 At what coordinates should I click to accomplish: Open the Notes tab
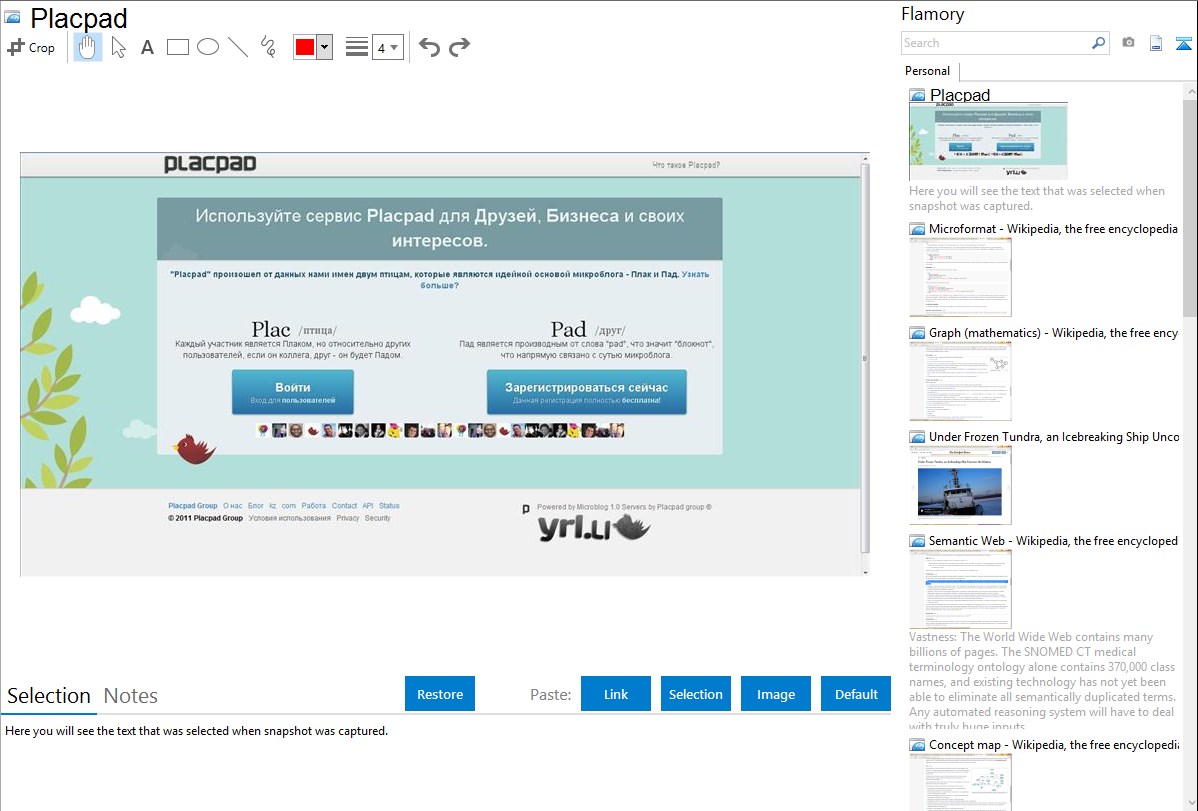[131, 696]
